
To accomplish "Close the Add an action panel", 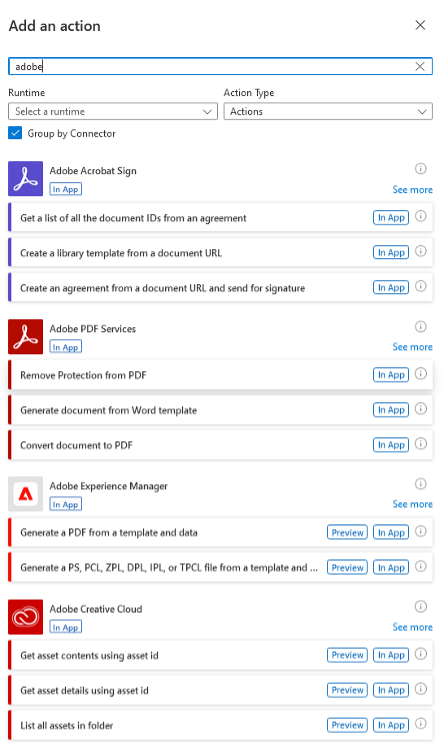I will pyautogui.click(x=420, y=25).
